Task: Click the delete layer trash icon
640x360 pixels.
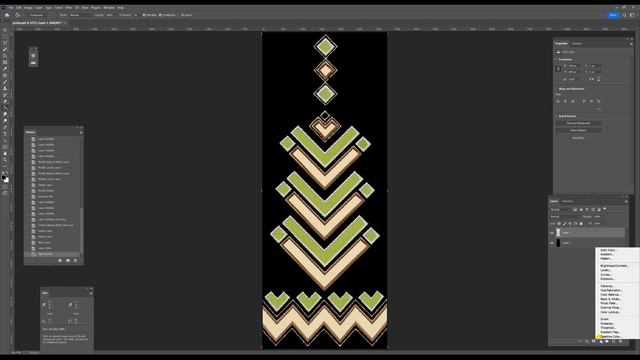Action: [x=620, y=341]
